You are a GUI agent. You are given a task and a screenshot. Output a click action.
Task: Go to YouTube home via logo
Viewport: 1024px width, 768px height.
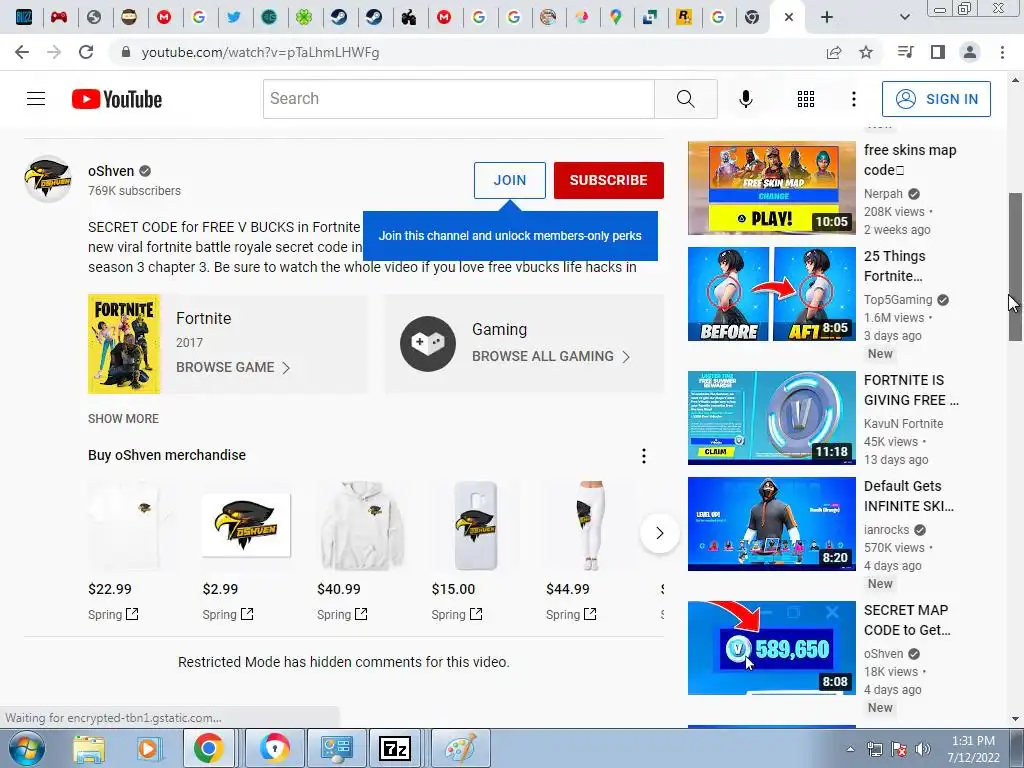pos(117,99)
